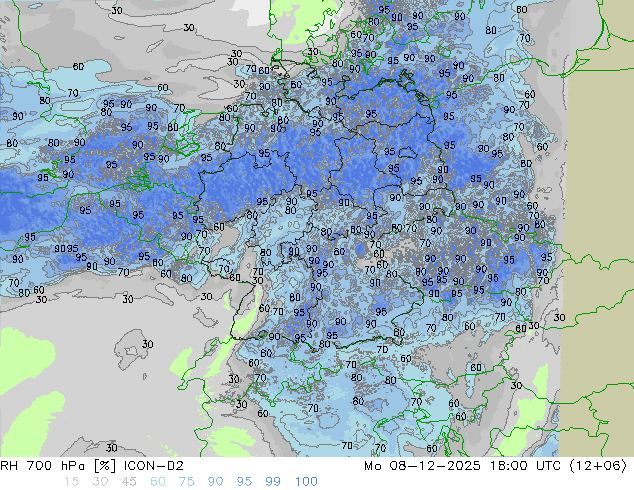Click the '(12+06)' forecast run label
The width and height of the screenshot is (634, 490).
click(598, 466)
